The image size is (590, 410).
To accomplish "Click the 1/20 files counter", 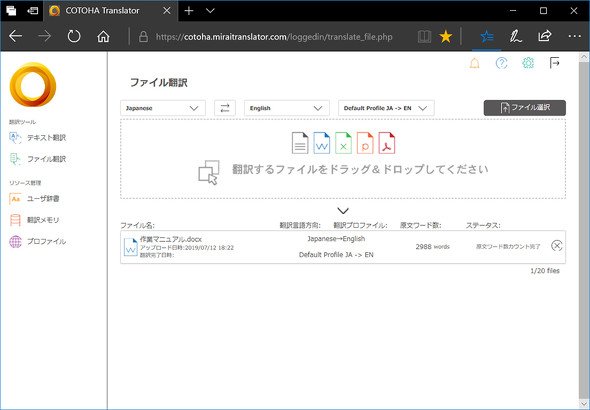I will pyautogui.click(x=544, y=271).
